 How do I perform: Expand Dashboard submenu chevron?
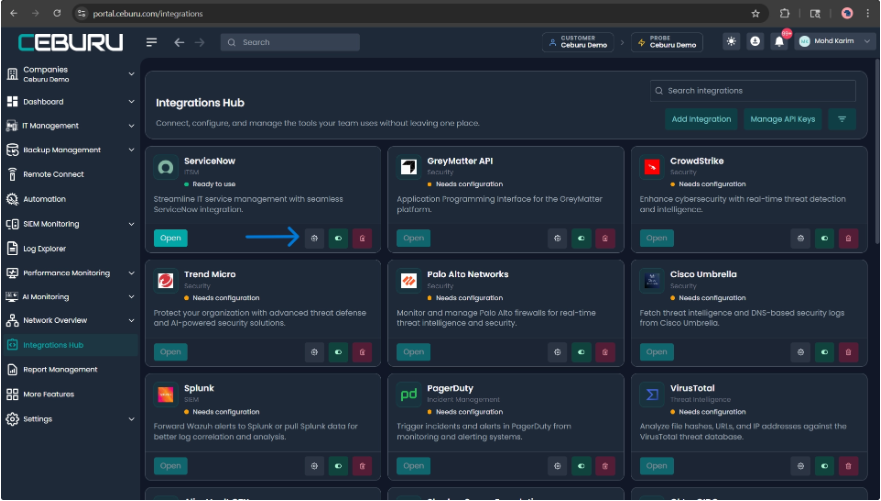click(131, 102)
